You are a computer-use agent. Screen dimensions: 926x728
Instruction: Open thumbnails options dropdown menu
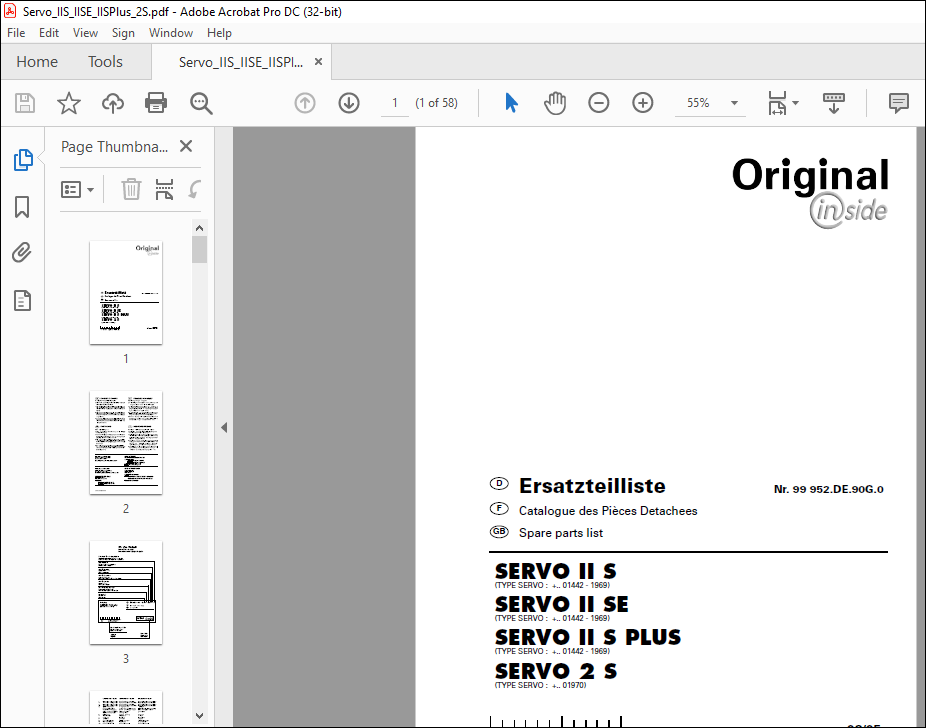tap(77, 190)
